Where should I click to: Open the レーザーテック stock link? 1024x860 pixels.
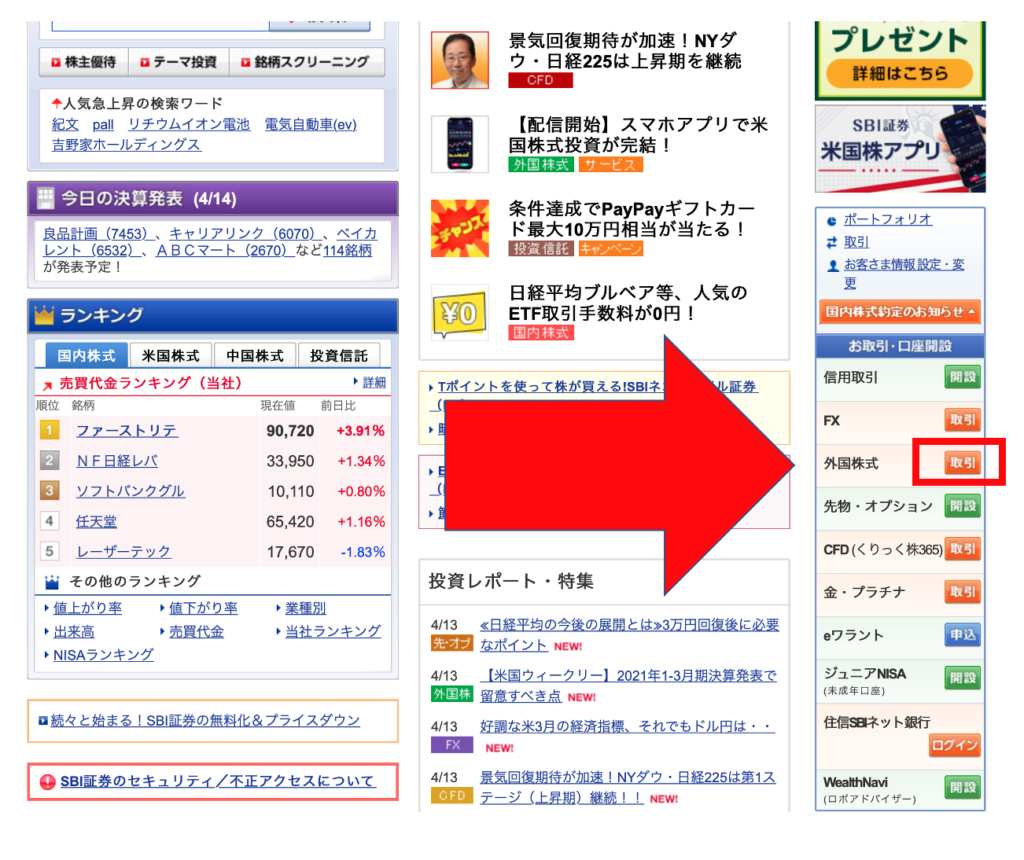[x=123, y=552]
